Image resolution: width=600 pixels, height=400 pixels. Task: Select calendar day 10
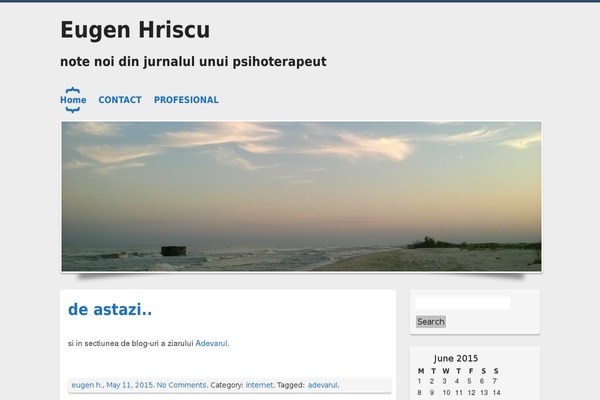[446, 393]
